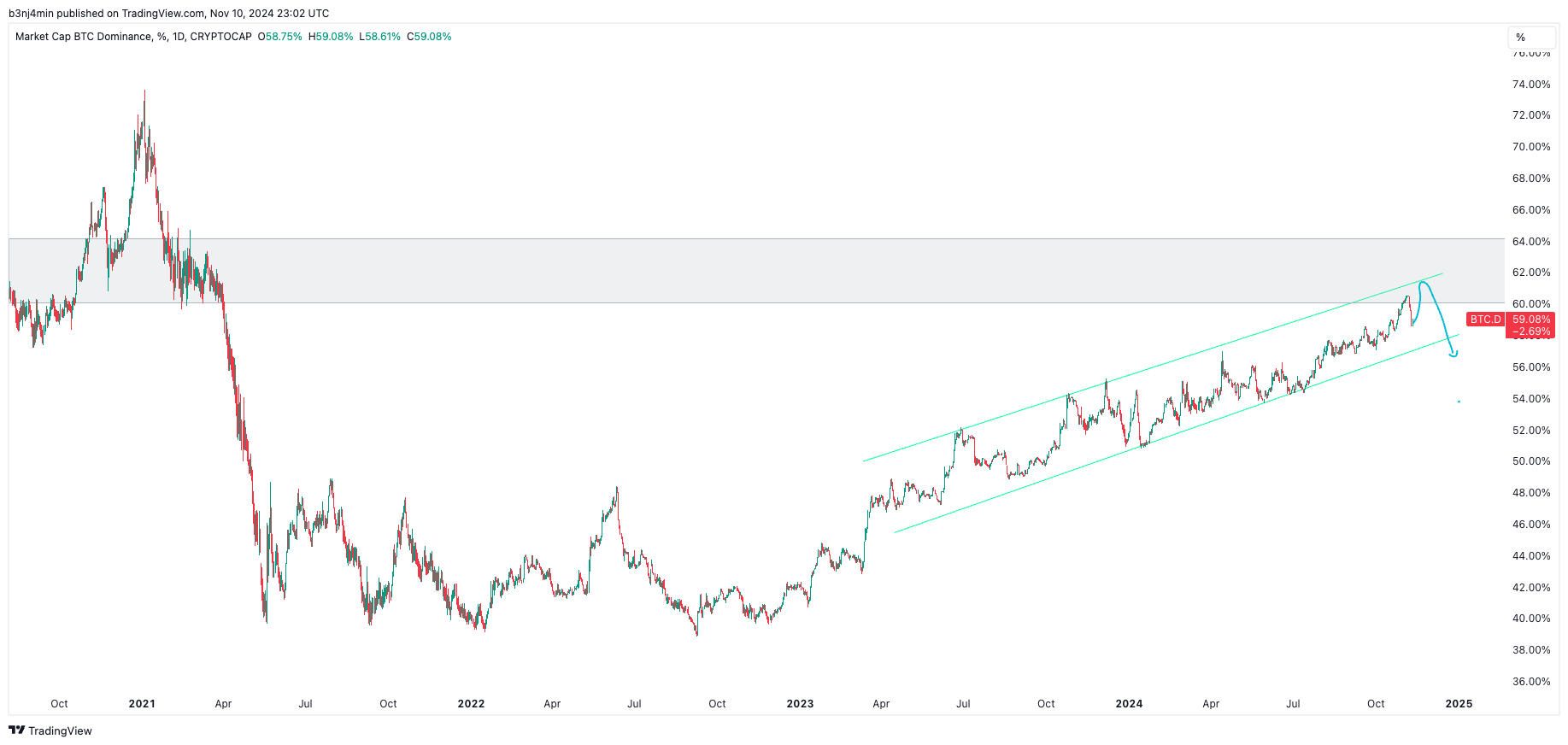The width and height of the screenshot is (1568, 745).
Task: Click the 56.00% price axis label
Action: 1531,367
